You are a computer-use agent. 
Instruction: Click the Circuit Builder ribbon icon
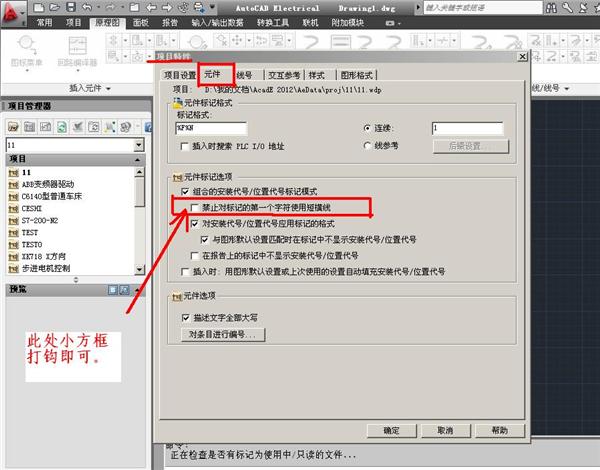coord(77,52)
